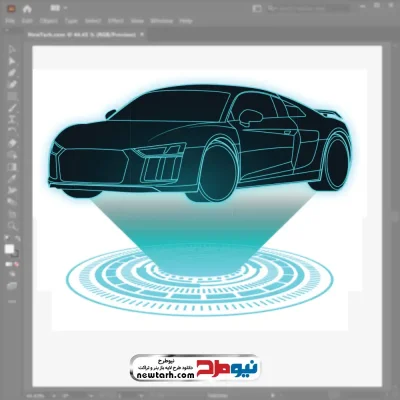Viewport: 400px width, 400px height.
Task: Close the NewTarh.com document tab
Action: 142,34
